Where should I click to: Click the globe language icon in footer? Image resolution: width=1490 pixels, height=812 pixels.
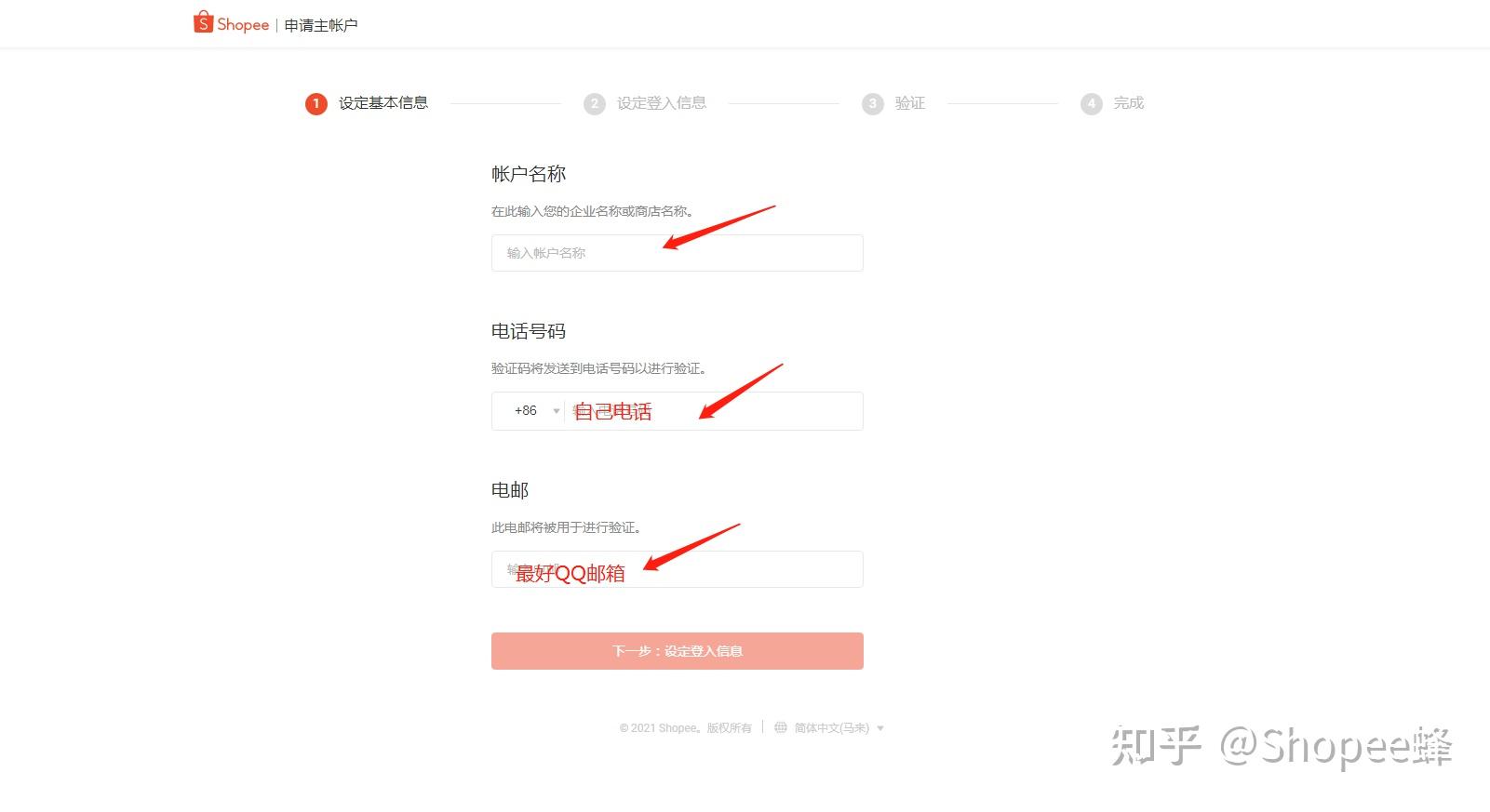point(781,727)
